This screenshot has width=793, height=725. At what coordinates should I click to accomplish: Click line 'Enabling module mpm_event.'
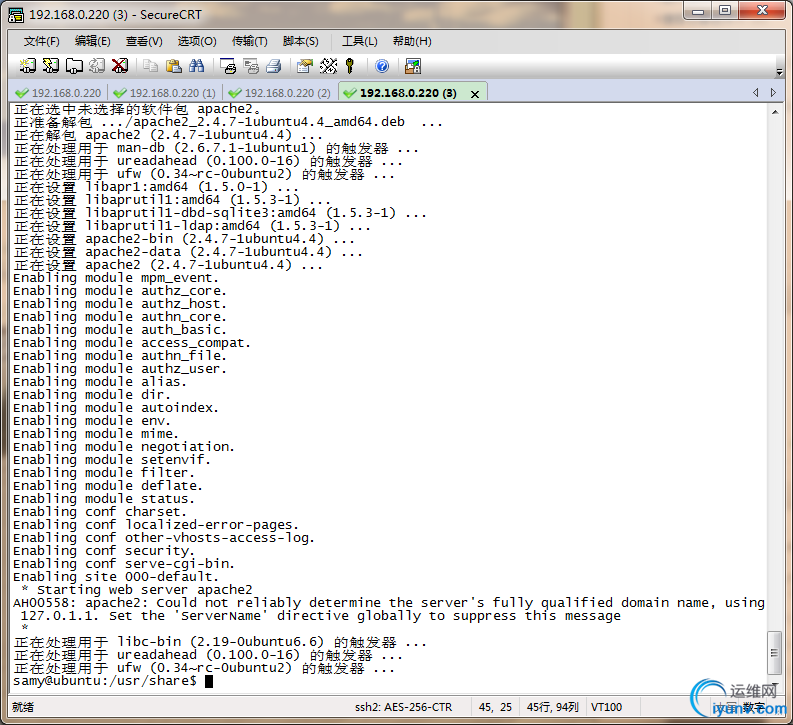coord(116,278)
